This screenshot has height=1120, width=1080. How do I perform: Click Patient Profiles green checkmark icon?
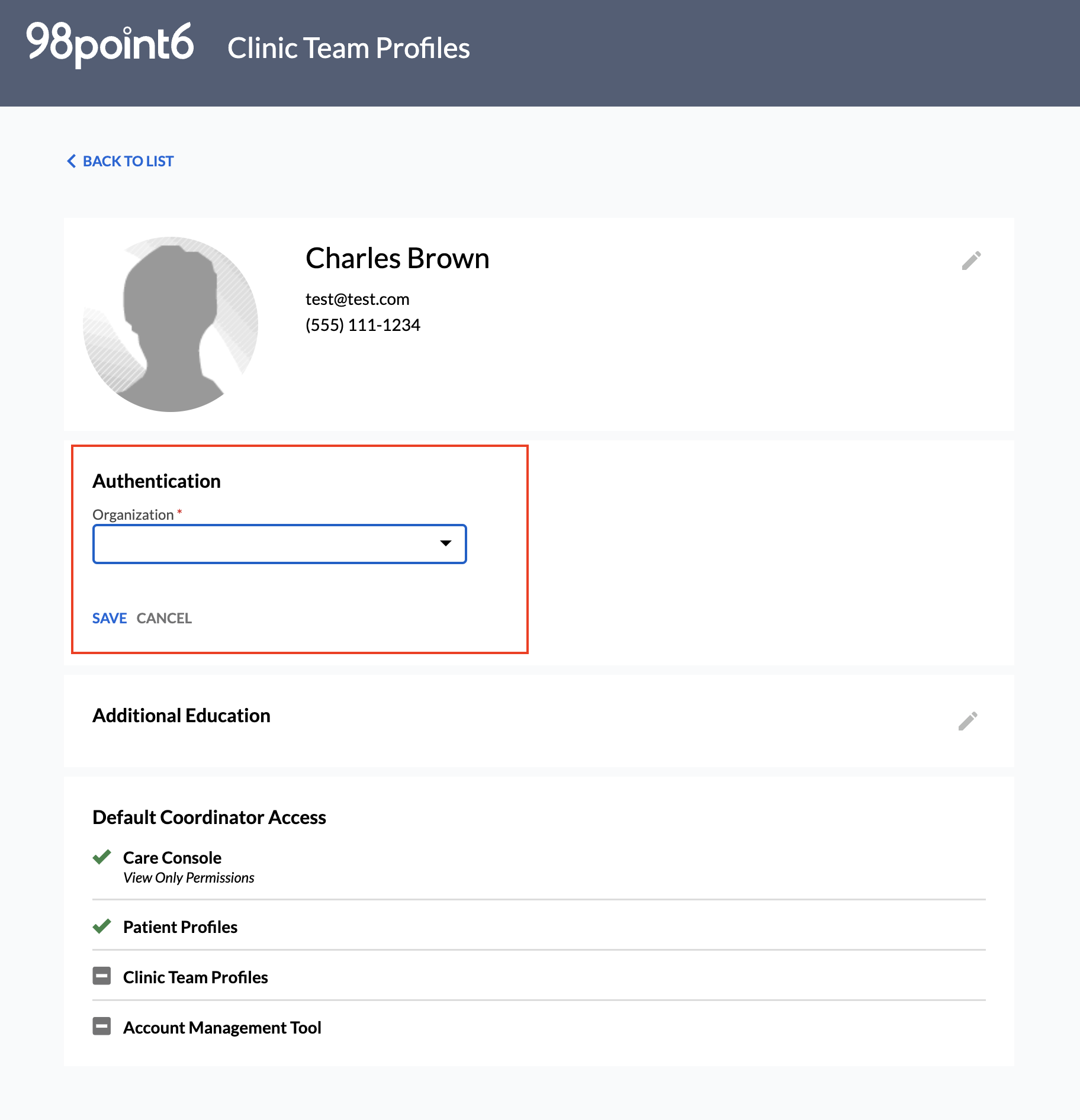pos(102,926)
